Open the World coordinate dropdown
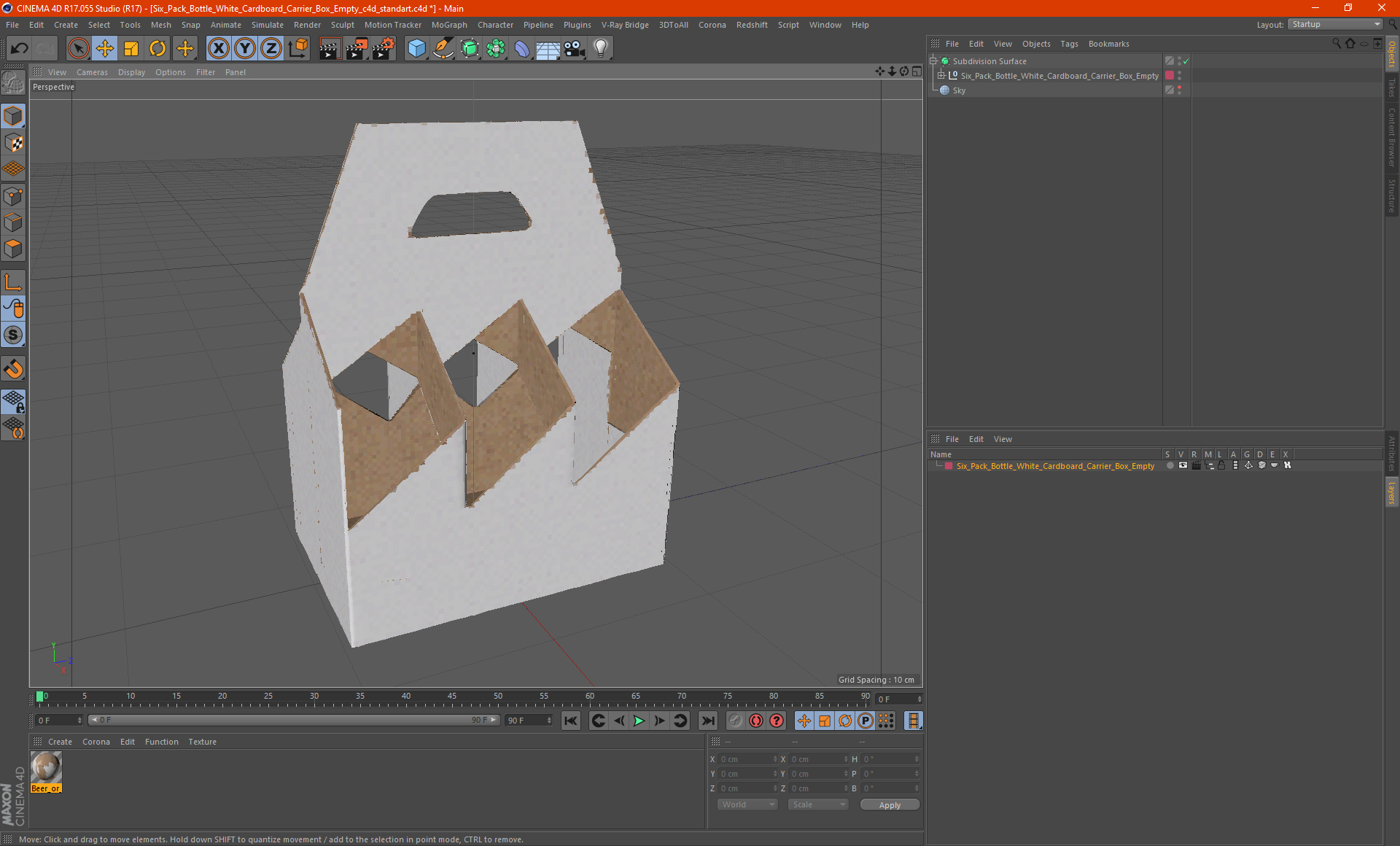 [747, 804]
